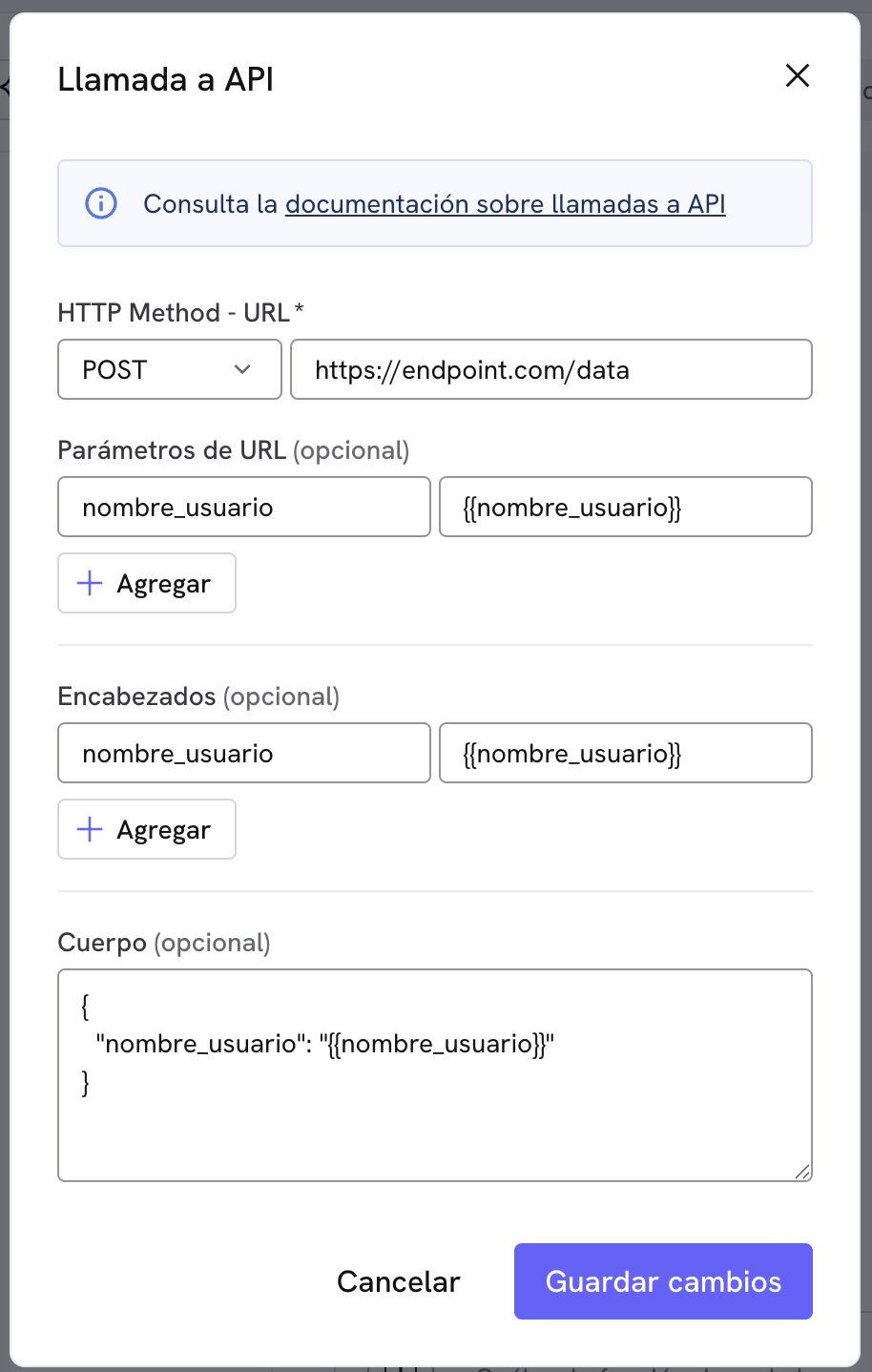The height and width of the screenshot is (1372, 872).
Task: Click the resize handle of the Cuerpo textarea
Action: 804,1173
